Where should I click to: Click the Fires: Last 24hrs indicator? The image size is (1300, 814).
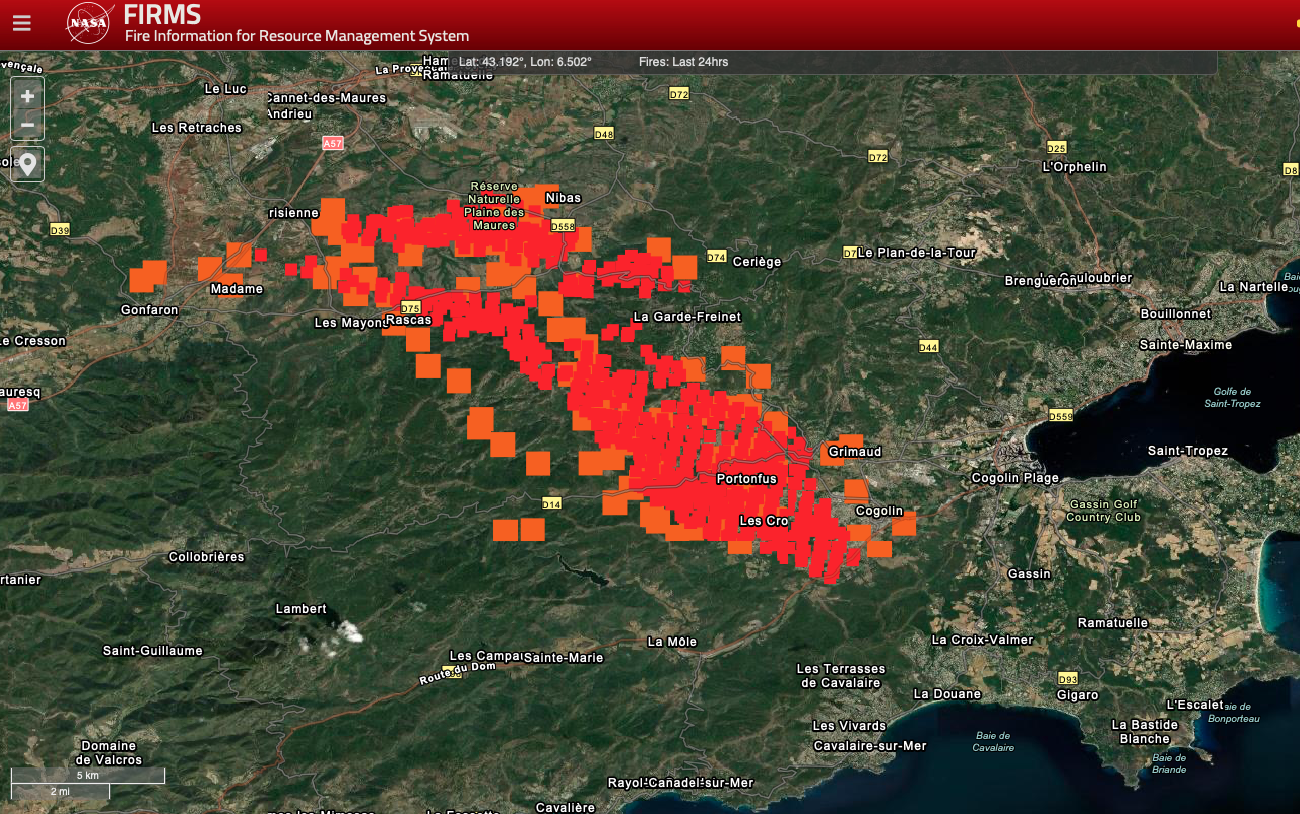point(683,62)
